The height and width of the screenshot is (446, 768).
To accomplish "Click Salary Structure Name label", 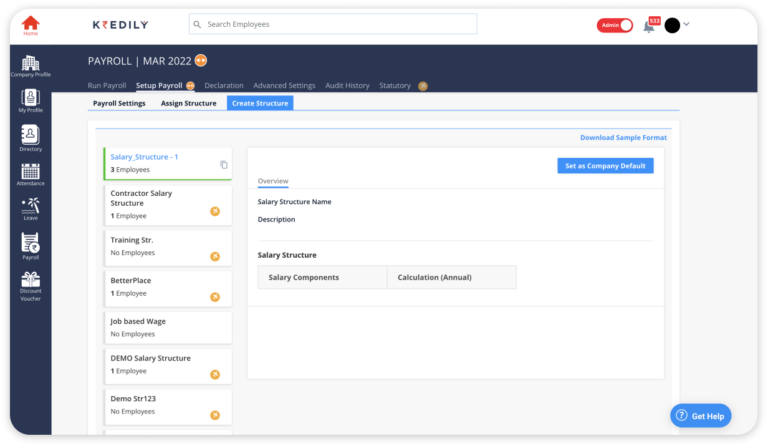I will (294, 202).
